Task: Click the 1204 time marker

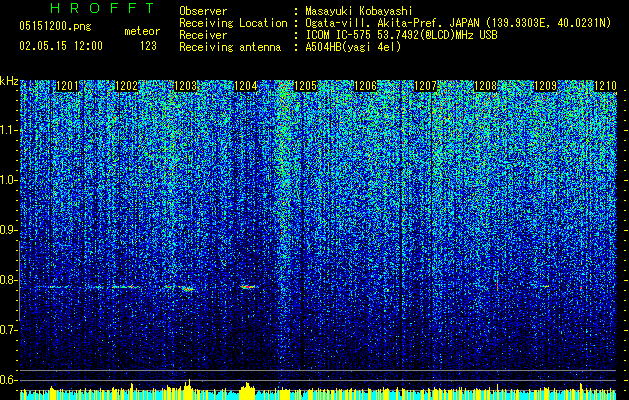Action: (246, 86)
